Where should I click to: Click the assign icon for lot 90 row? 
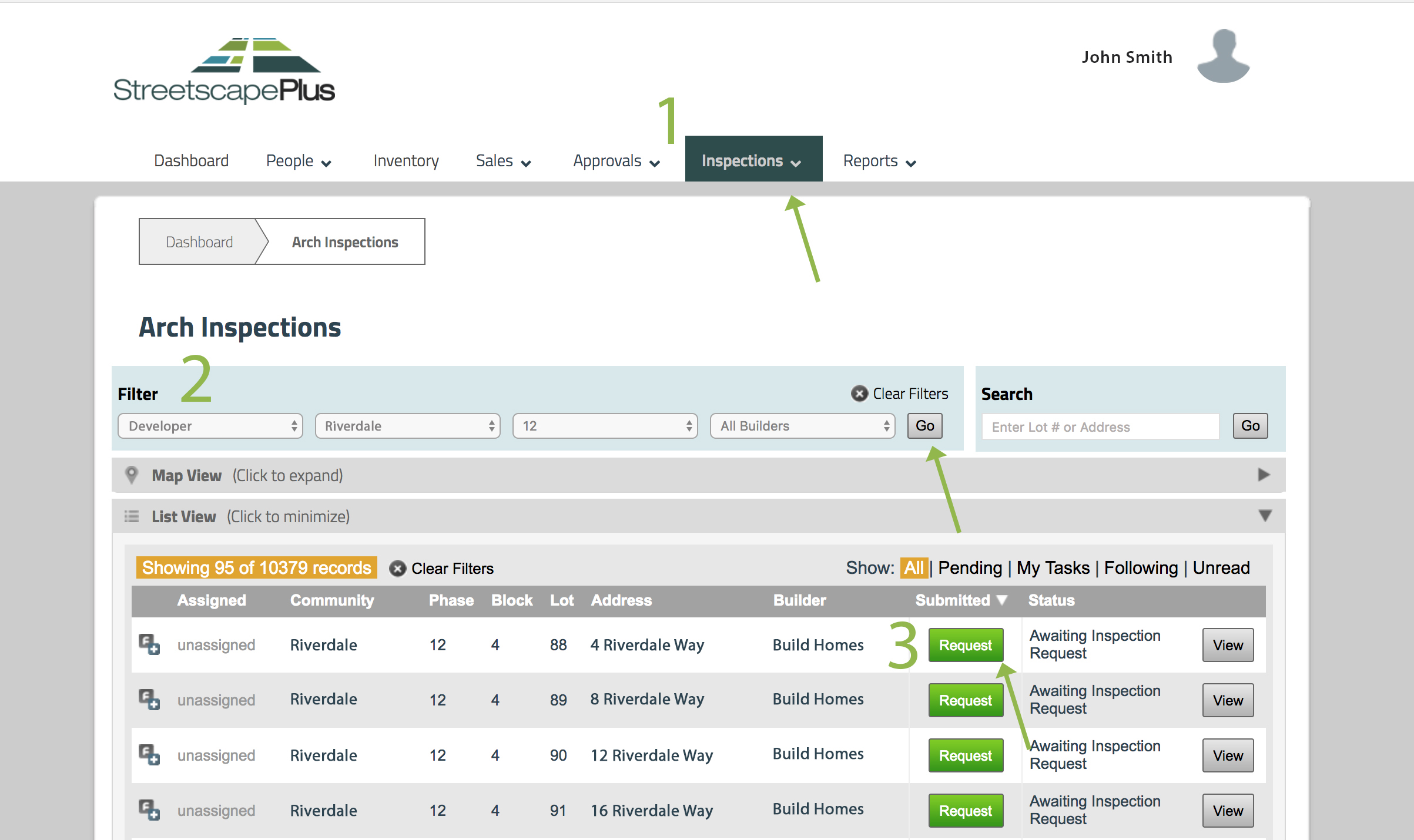pos(149,755)
